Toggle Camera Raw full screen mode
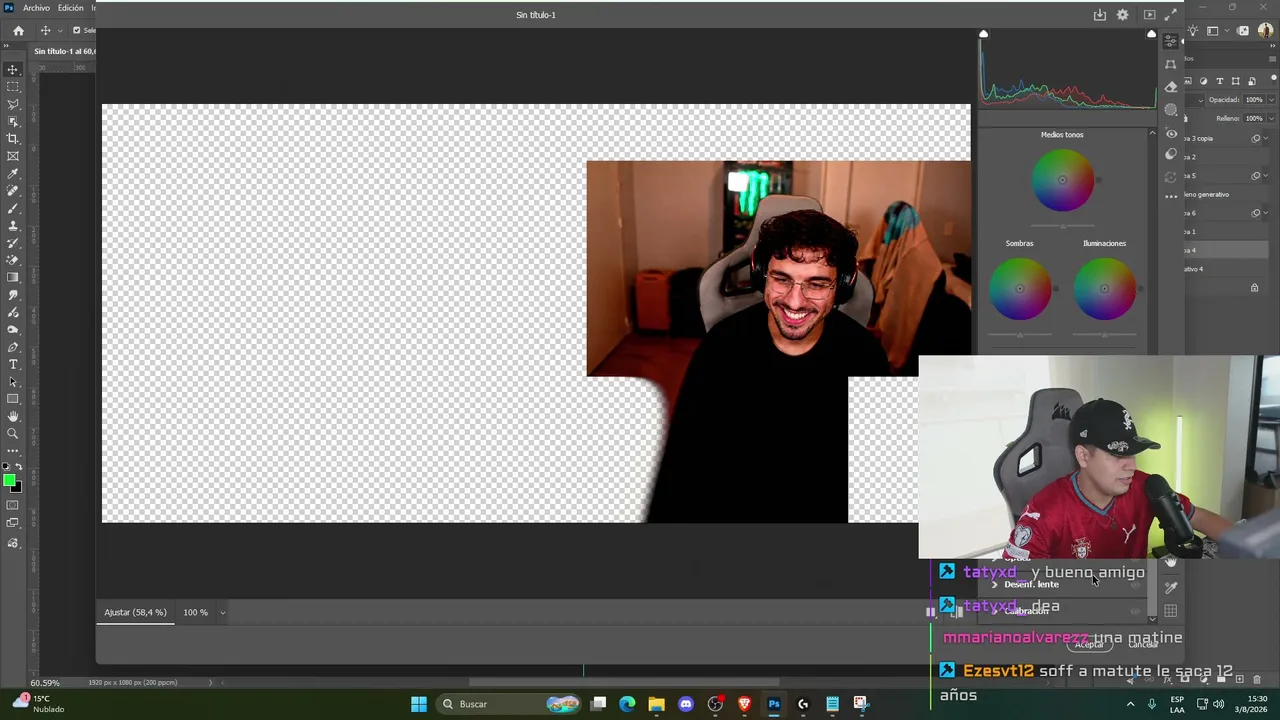1280x720 pixels. [x=1171, y=15]
